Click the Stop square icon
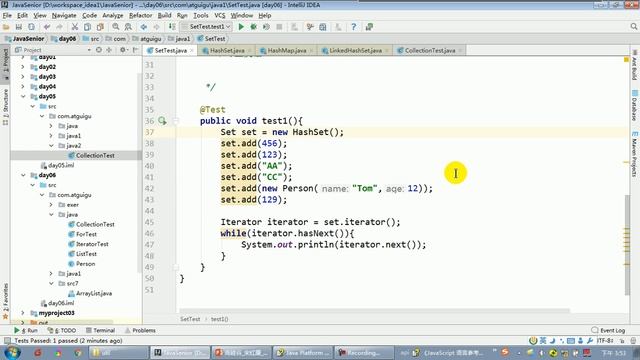The height and width of the screenshot is (360, 640). click(x=279, y=27)
